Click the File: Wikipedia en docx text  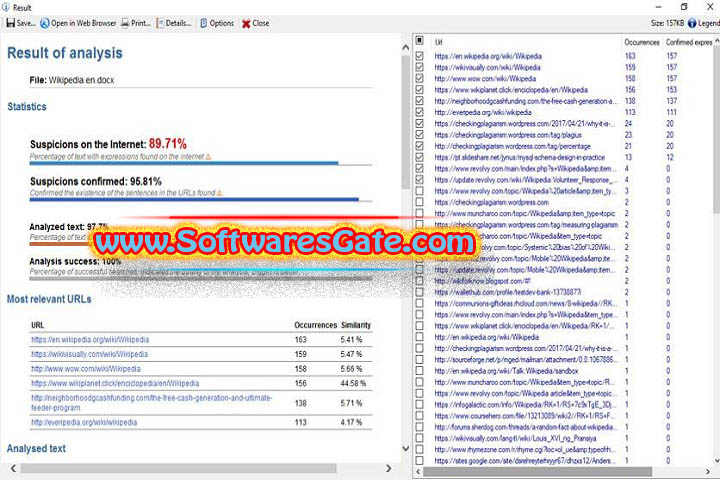tap(72, 80)
